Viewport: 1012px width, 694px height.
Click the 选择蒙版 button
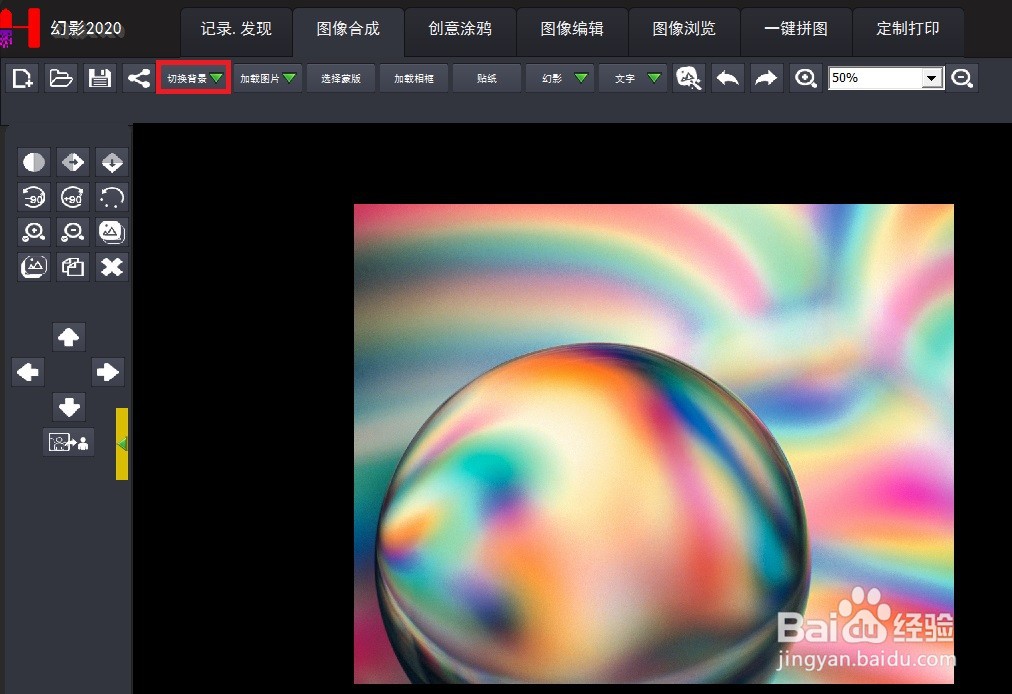coord(341,79)
